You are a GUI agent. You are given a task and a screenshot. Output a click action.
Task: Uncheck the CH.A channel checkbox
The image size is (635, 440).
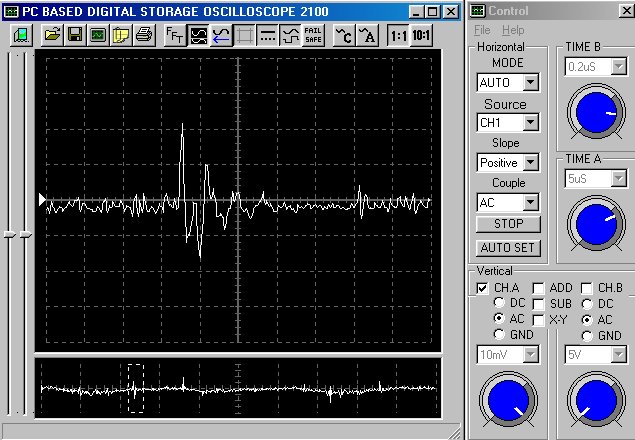[x=483, y=288]
